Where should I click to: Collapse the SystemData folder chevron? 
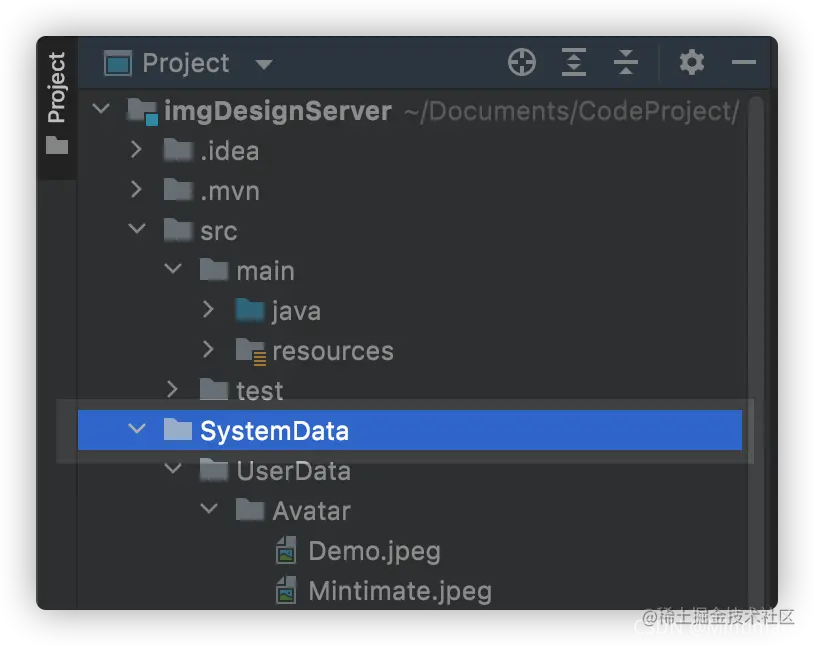pyautogui.click(x=137, y=429)
